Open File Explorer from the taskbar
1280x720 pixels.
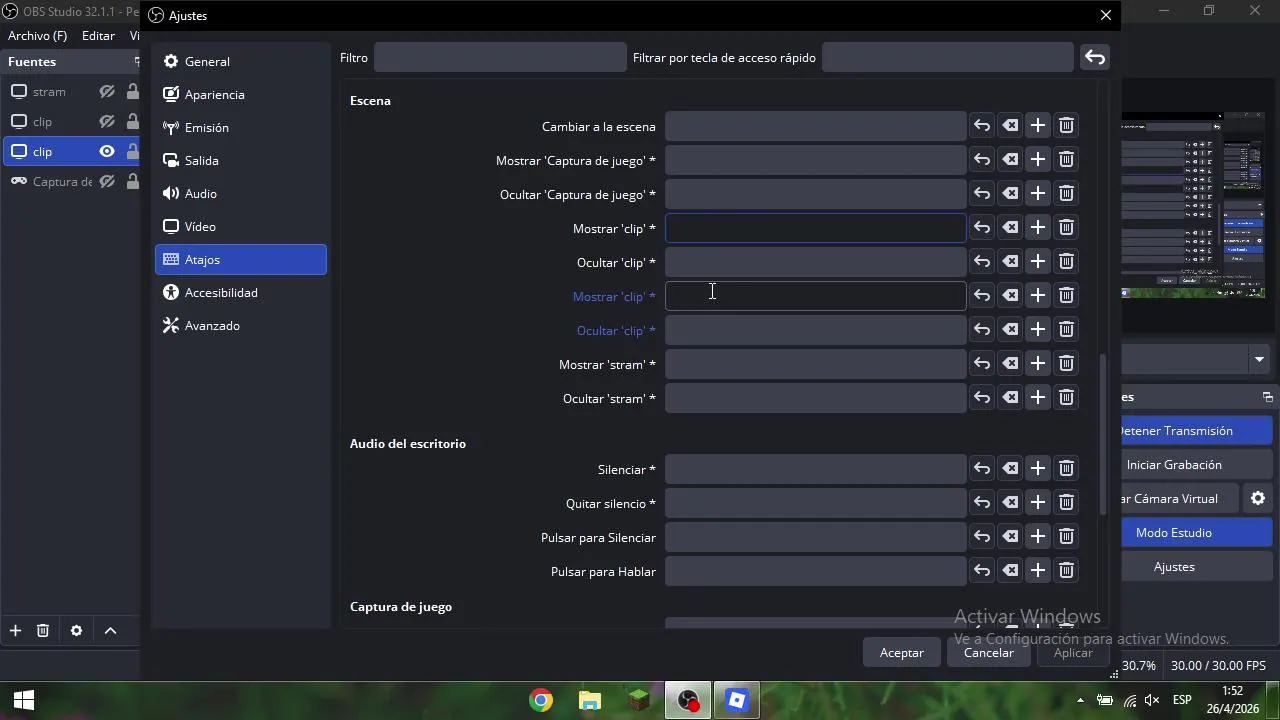pyautogui.click(x=590, y=700)
